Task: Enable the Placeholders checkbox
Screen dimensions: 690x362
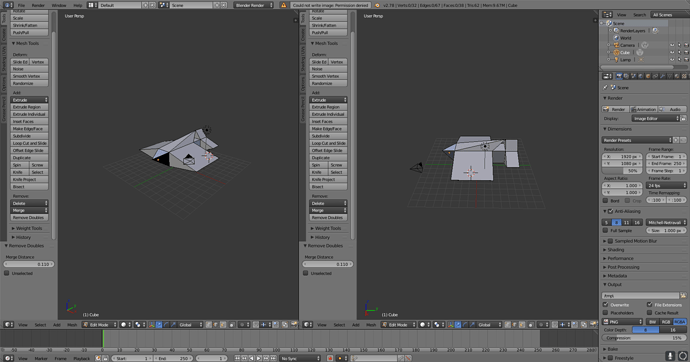Action: [x=605, y=313]
